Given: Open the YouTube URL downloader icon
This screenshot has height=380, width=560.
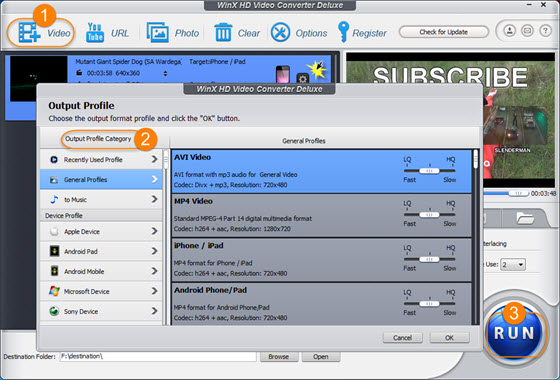Looking at the screenshot, I should click(x=95, y=32).
